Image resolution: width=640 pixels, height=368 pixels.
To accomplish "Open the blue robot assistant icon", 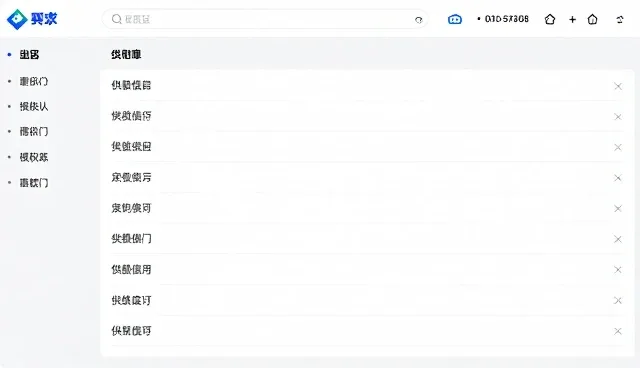I will 455,19.
